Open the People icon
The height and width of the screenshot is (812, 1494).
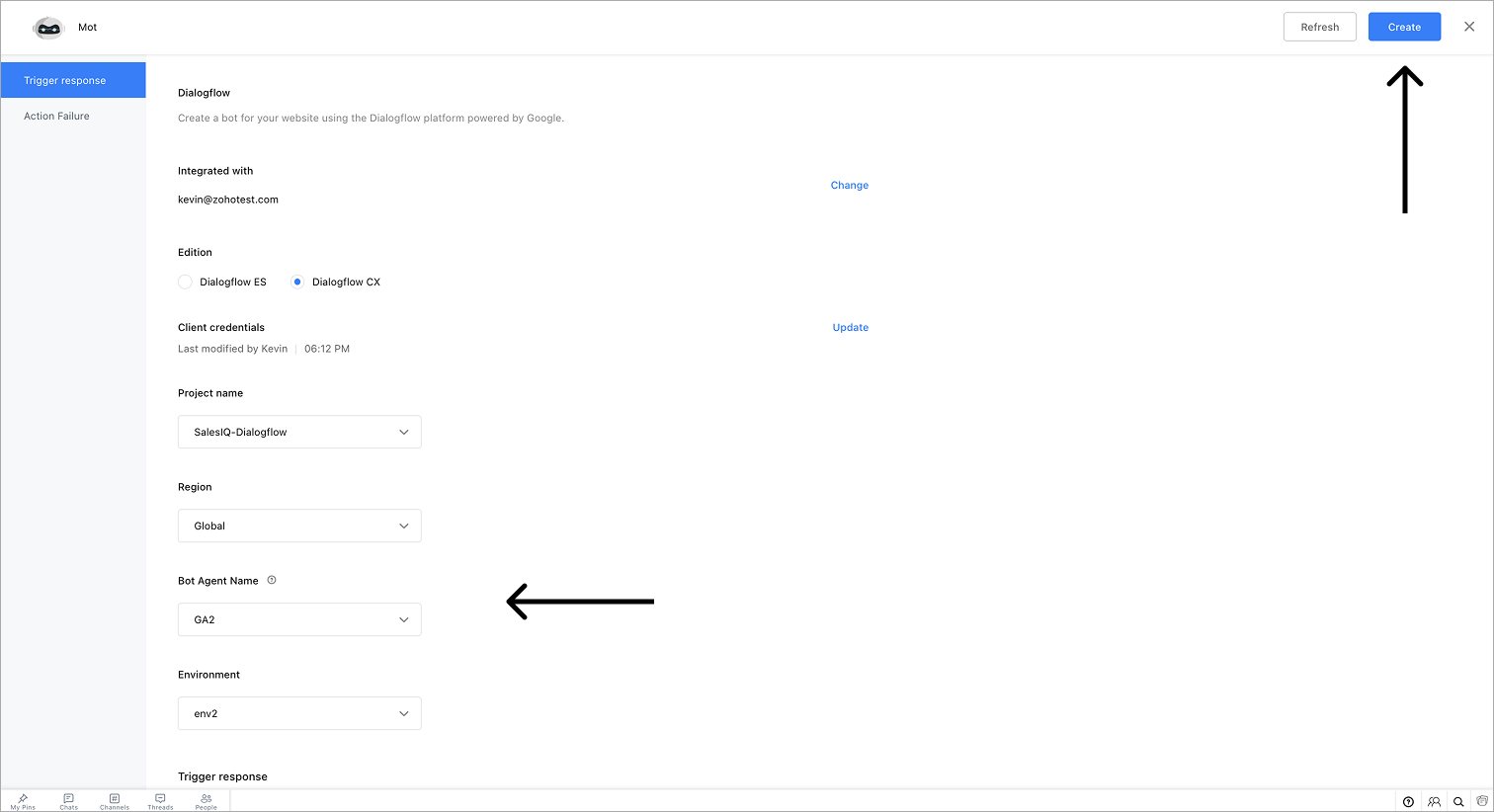[206, 801]
